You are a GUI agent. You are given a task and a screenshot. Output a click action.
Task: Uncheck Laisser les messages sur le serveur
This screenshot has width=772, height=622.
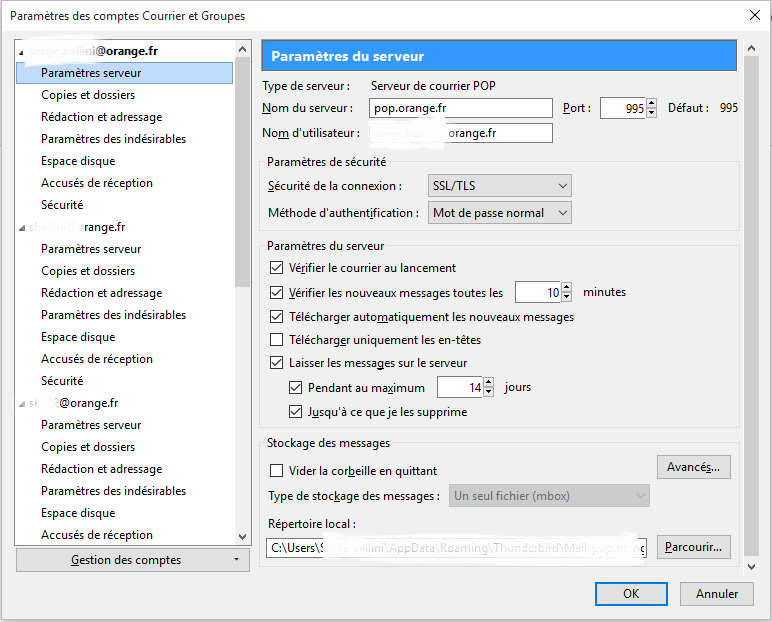coord(277,363)
